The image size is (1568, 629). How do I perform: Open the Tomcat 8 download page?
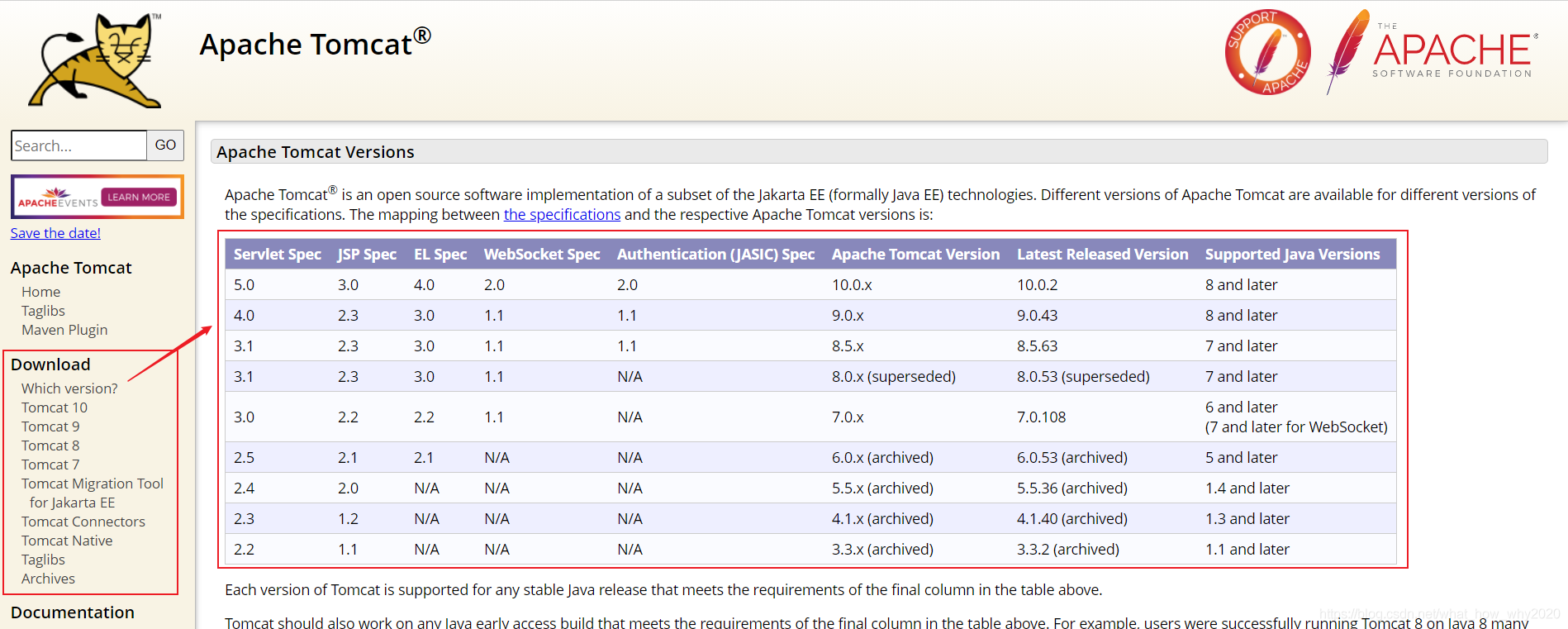tap(50, 446)
